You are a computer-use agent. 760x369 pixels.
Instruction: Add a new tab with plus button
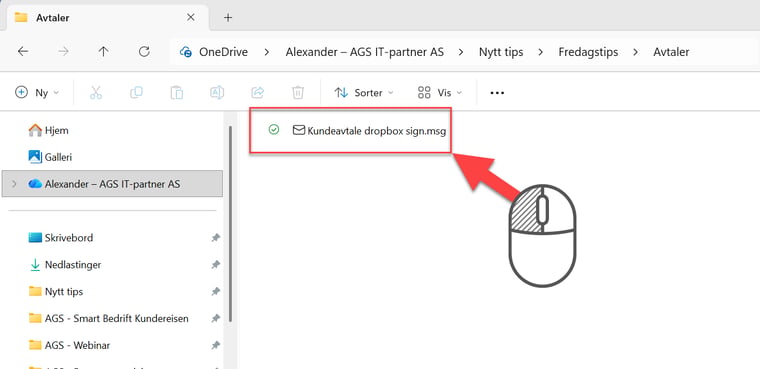(228, 17)
